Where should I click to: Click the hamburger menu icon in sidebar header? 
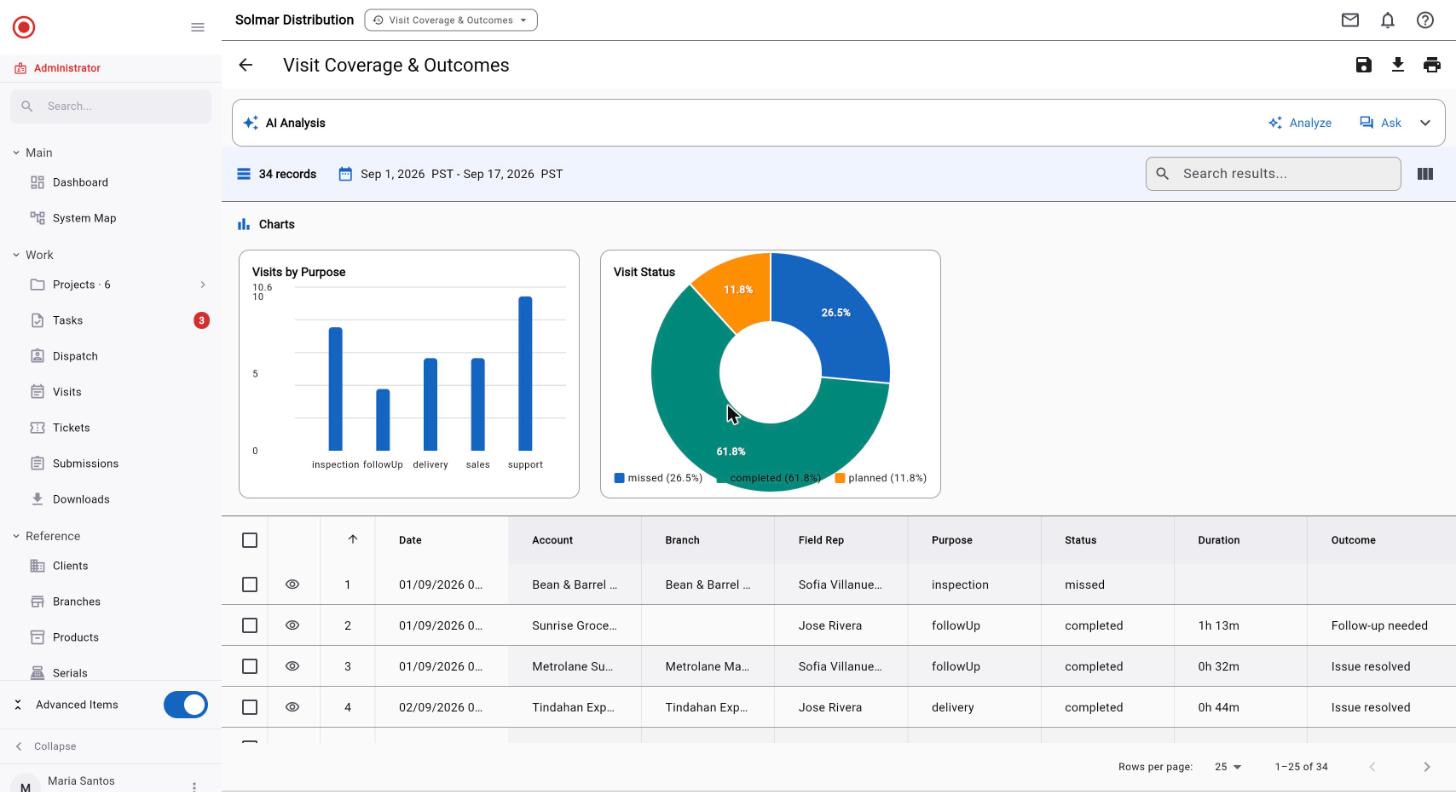(x=198, y=27)
